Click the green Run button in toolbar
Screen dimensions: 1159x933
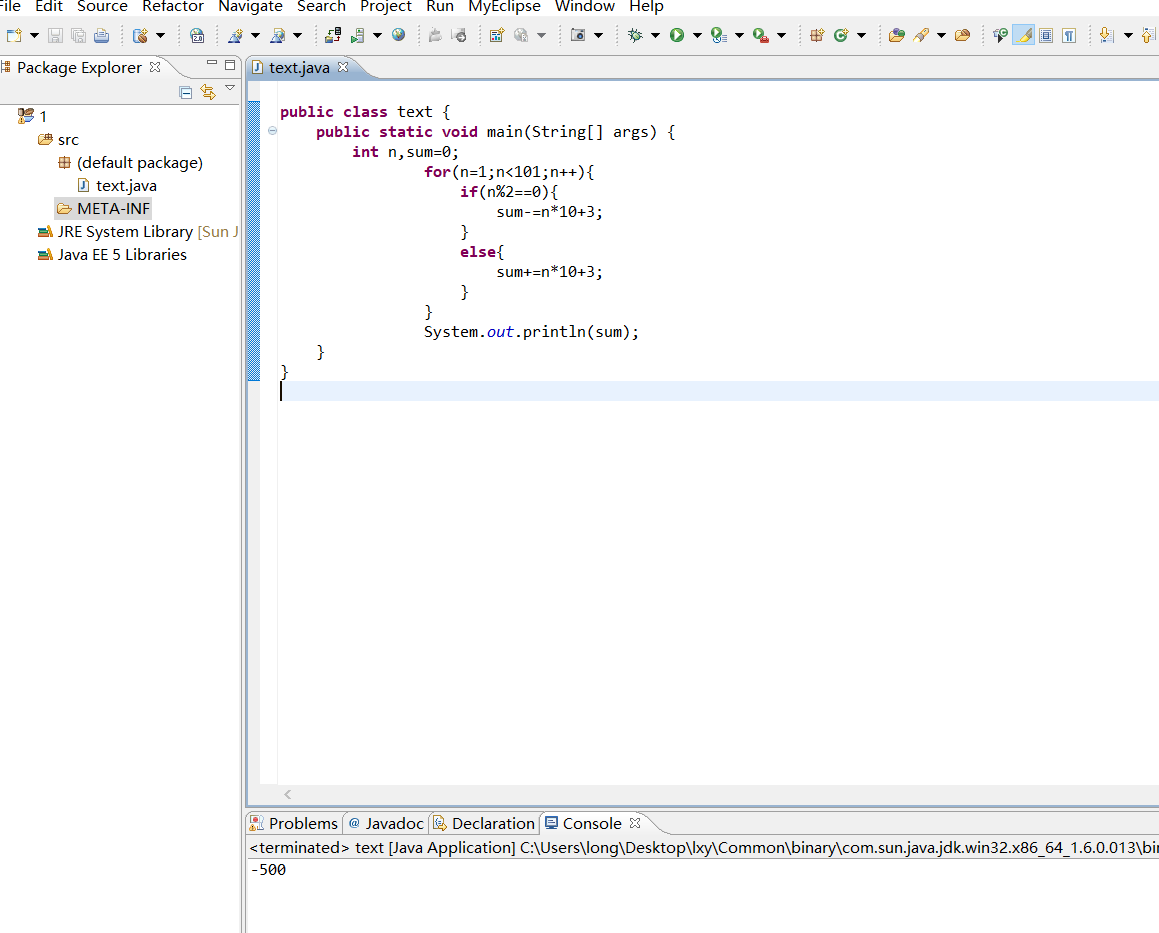click(677, 35)
